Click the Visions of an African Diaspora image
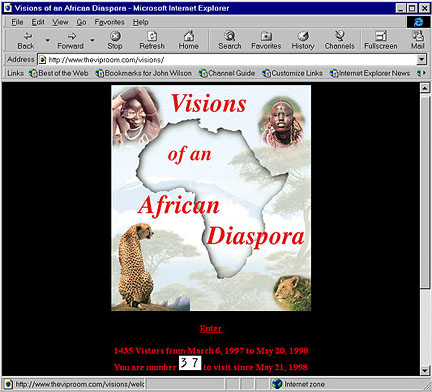432x392 pixels. click(x=211, y=198)
